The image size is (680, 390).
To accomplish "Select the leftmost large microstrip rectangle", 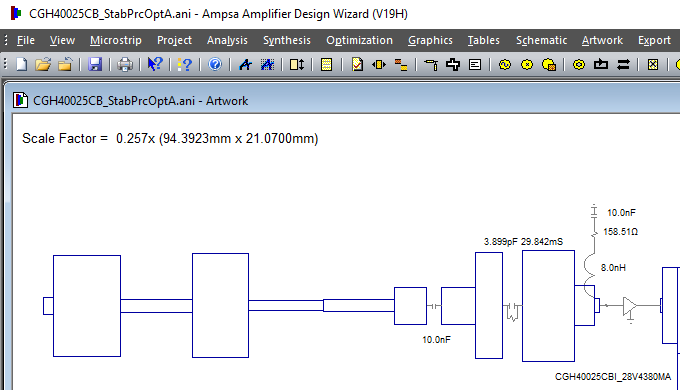I will [87, 306].
